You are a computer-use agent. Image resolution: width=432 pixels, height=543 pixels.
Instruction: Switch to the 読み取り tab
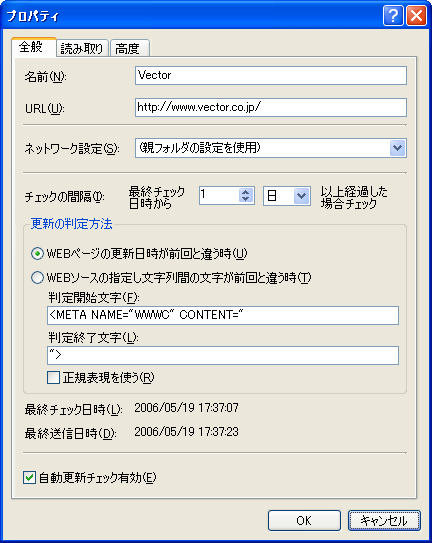[x=82, y=48]
